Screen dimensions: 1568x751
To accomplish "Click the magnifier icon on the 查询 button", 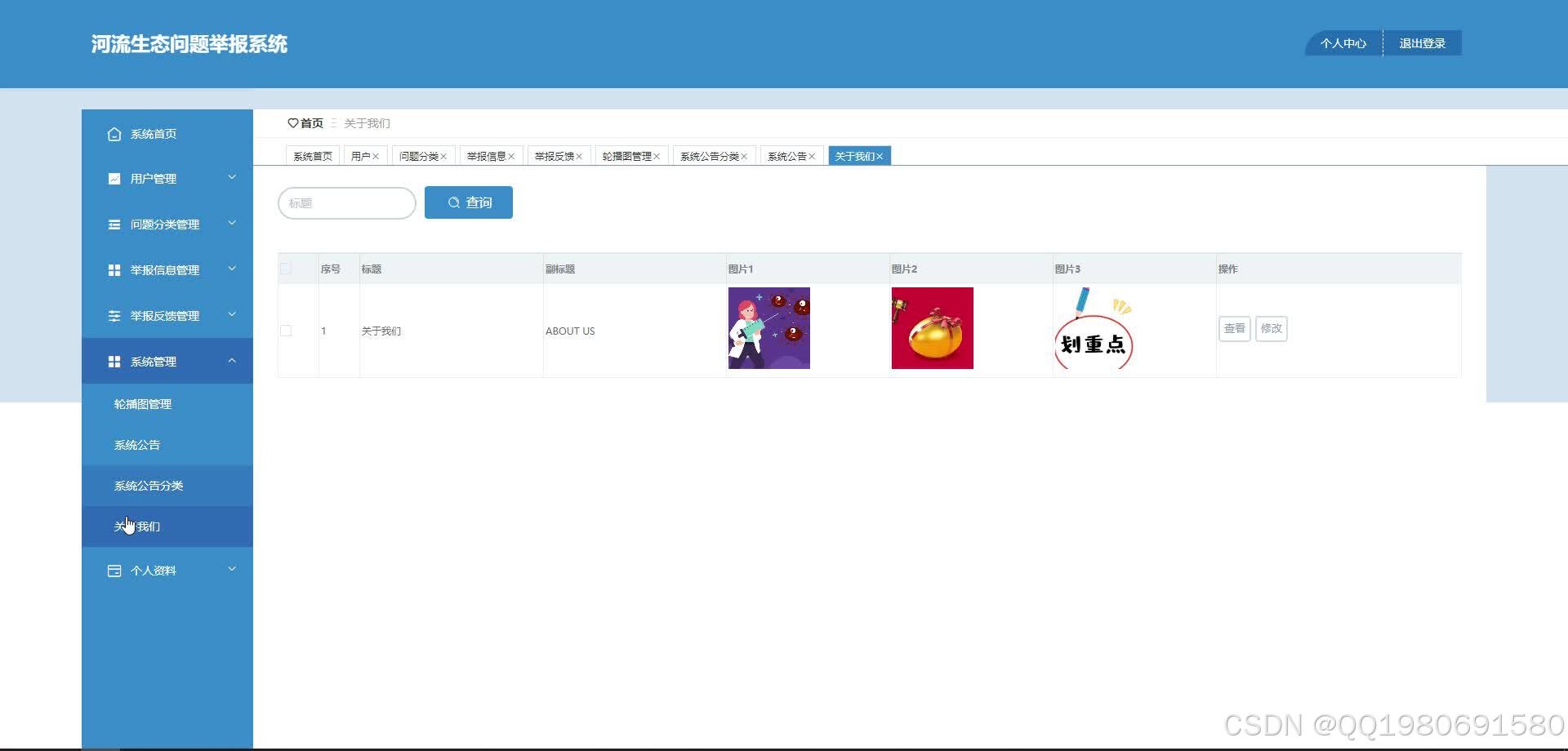I will coord(455,202).
